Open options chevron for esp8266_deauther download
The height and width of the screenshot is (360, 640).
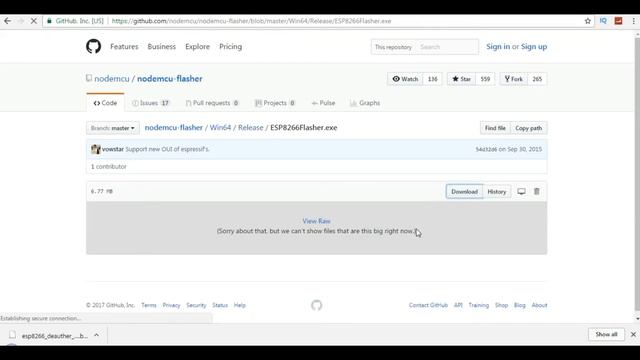point(96,335)
